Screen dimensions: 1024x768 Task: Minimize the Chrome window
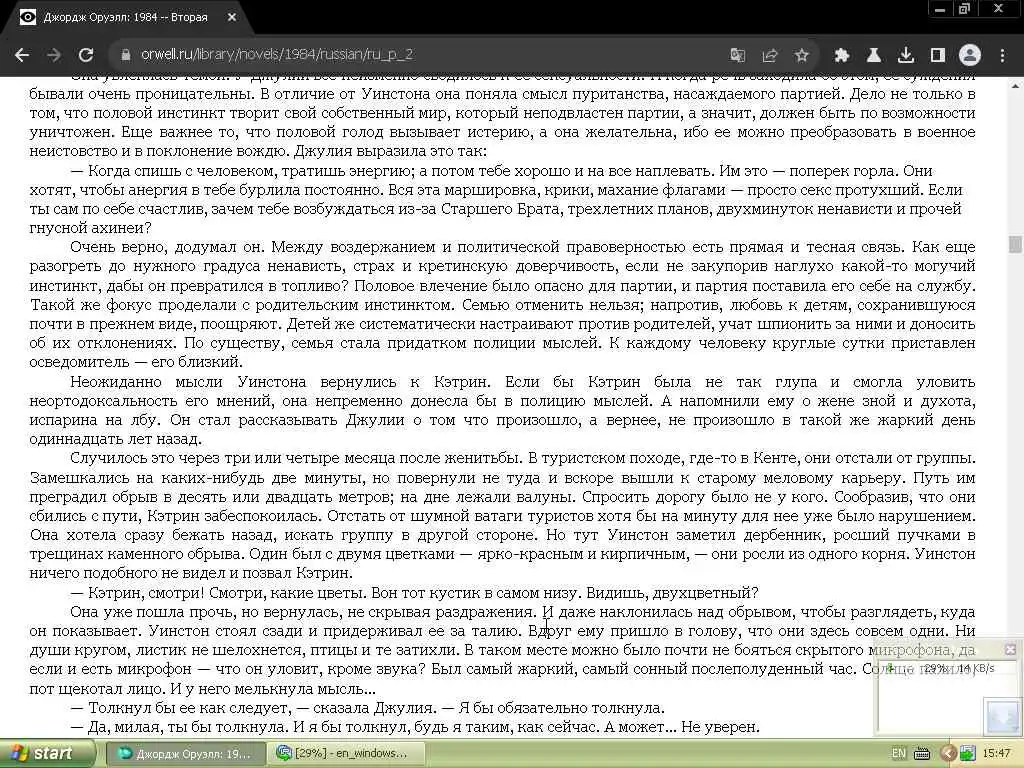pyautogui.click(x=940, y=9)
